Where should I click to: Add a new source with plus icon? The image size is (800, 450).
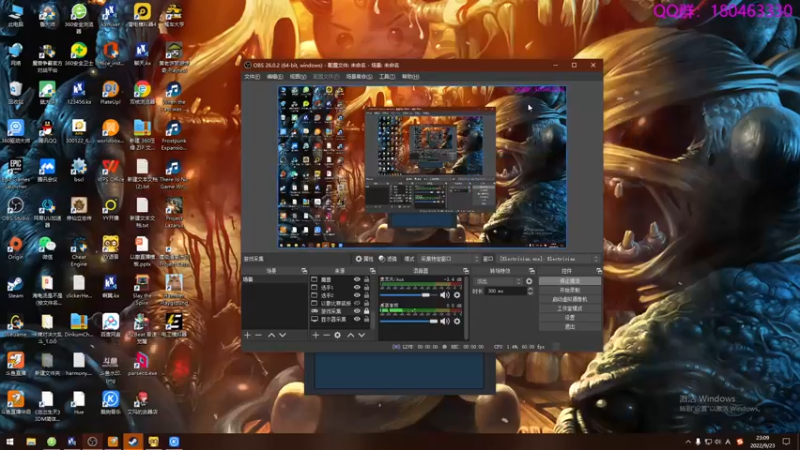point(315,335)
